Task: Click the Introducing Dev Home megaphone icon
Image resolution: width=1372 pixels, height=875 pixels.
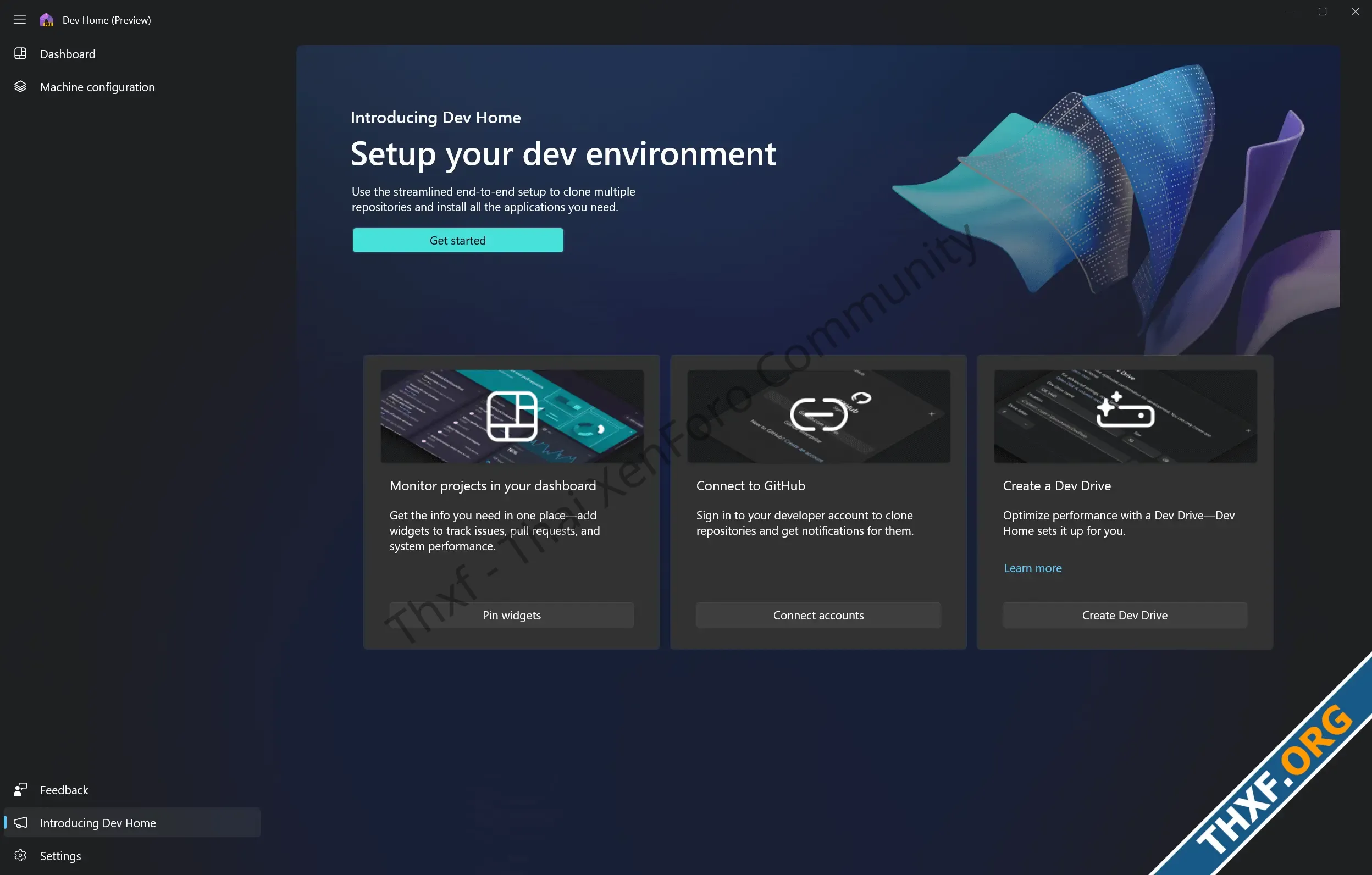Action: click(x=20, y=823)
